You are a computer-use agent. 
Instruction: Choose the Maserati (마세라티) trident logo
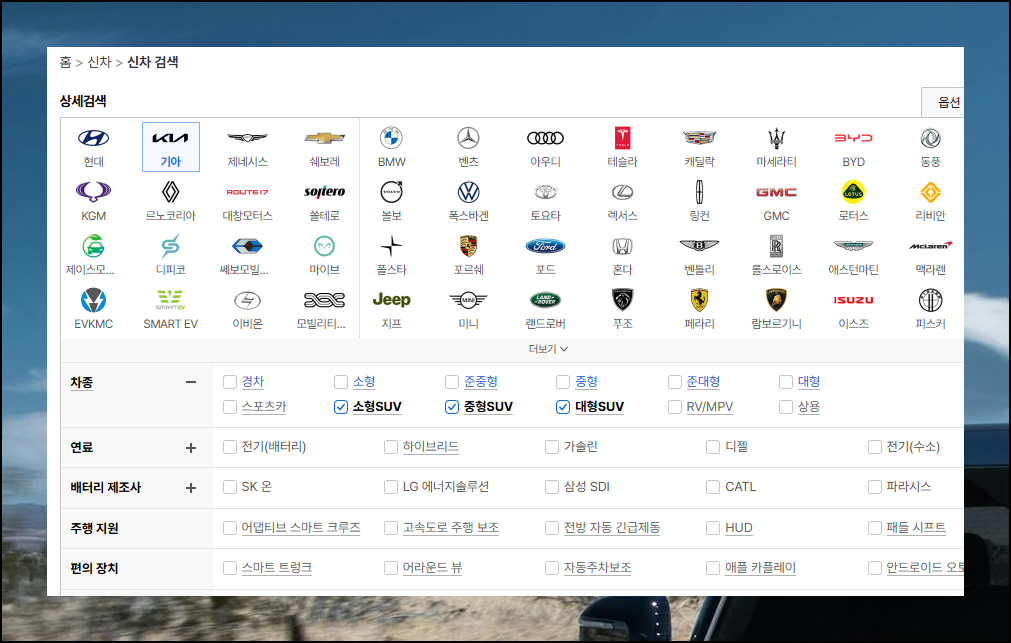point(776,138)
